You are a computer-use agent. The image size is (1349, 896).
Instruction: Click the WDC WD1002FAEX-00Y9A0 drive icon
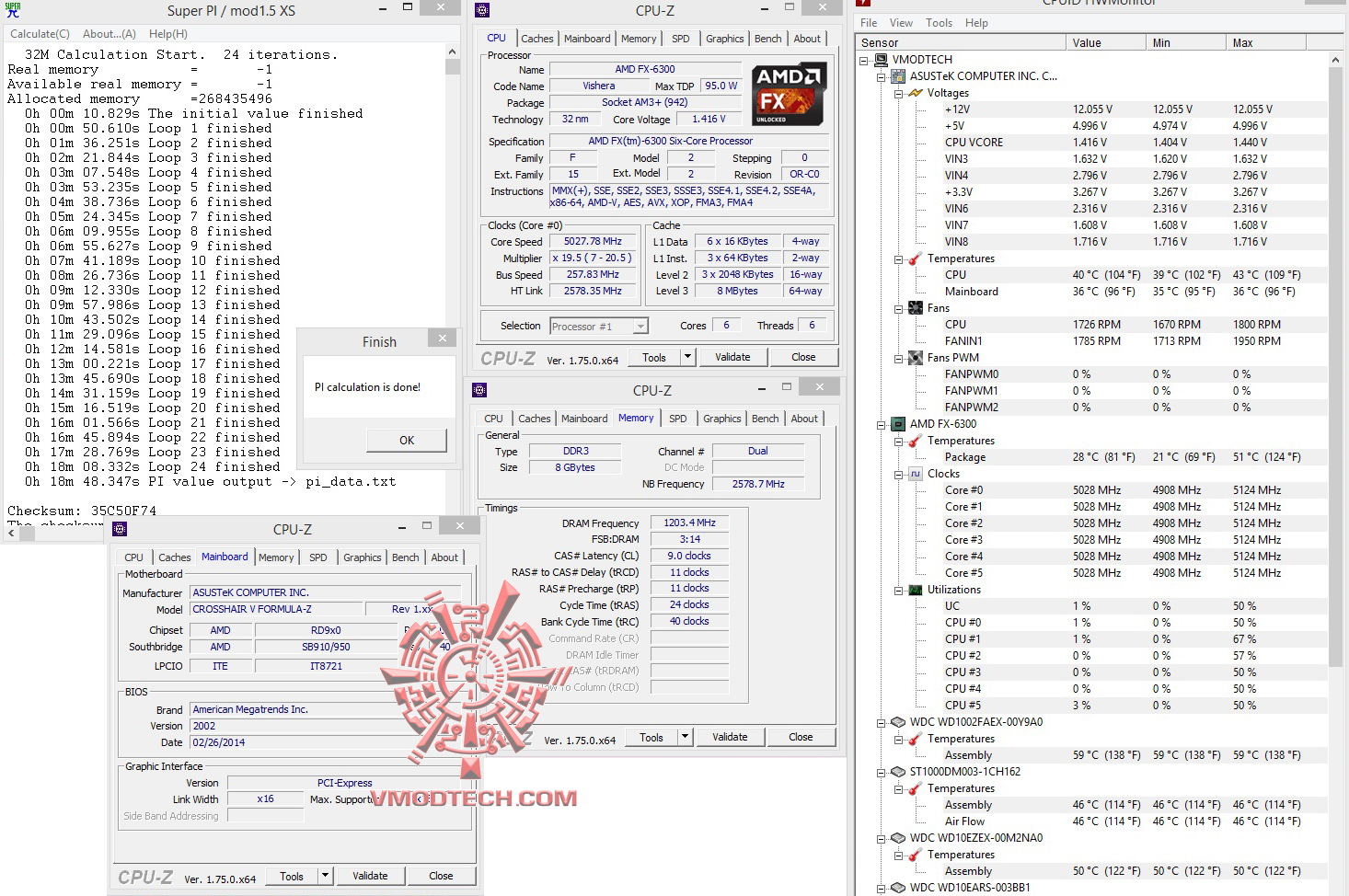900,722
